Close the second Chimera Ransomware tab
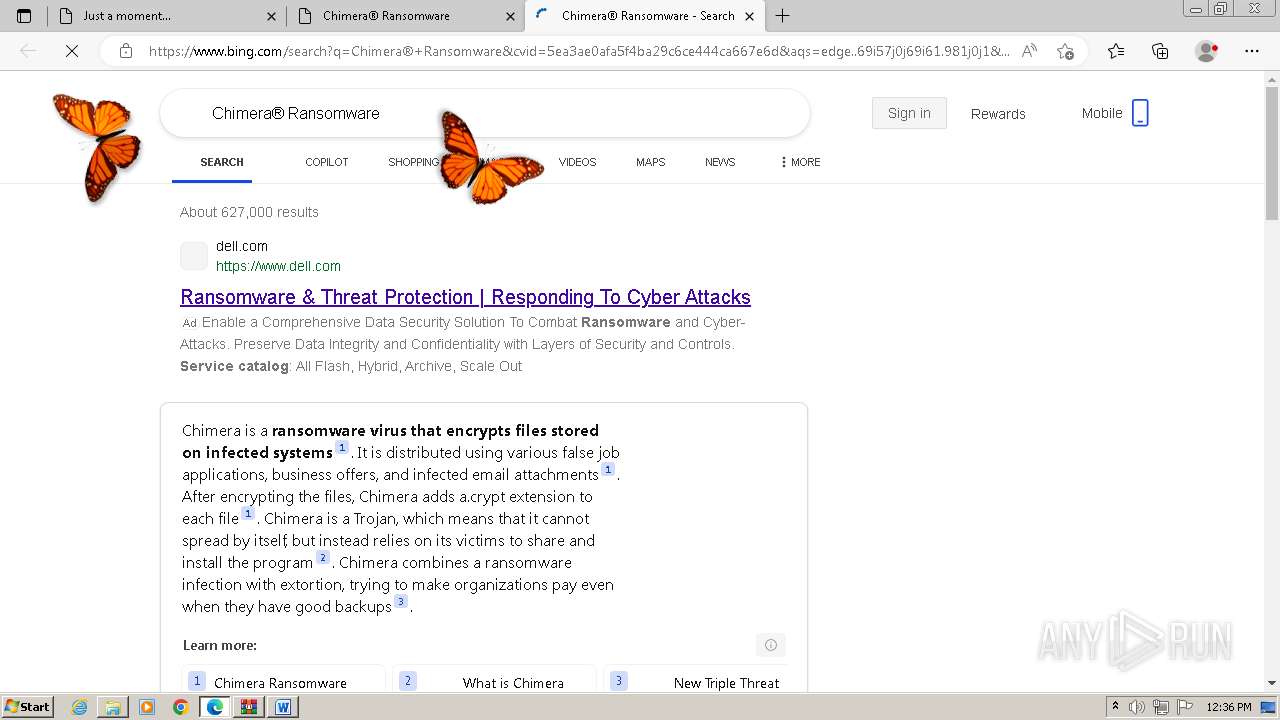1280x720 pixels. click(x=510, y=16)
